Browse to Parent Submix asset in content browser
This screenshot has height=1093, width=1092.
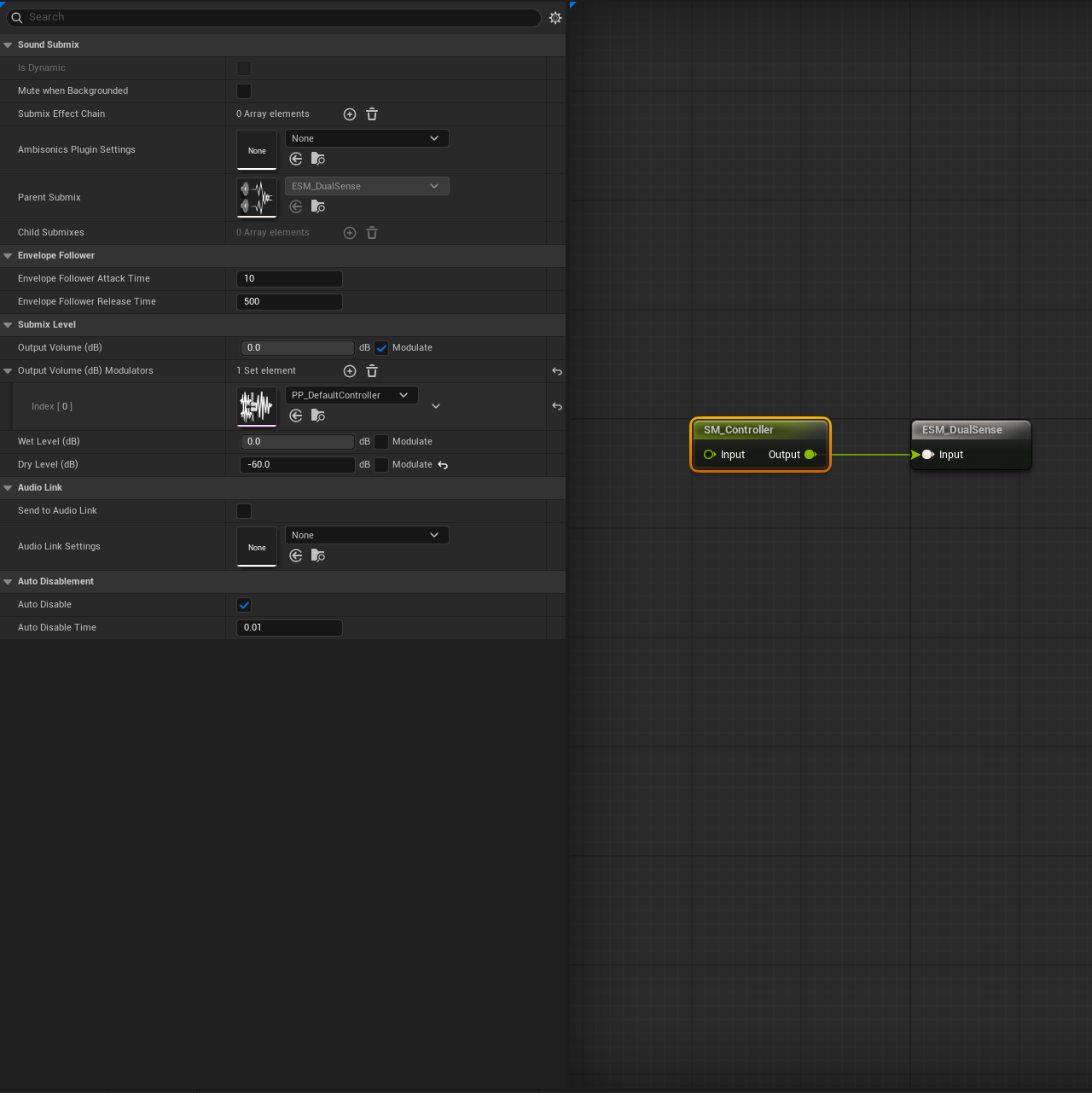click(x=318, y=206)
